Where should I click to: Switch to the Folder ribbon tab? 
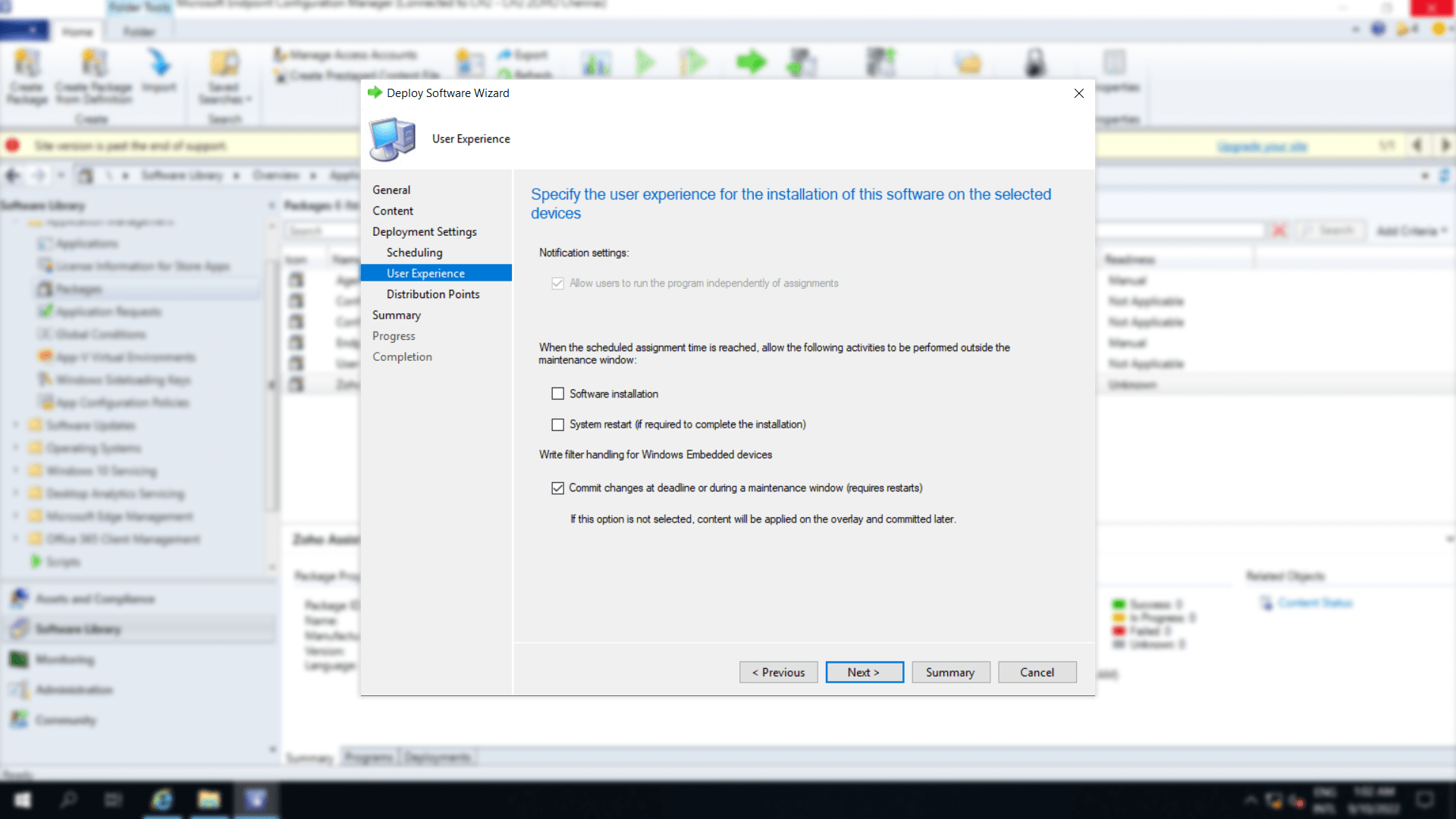139,31
